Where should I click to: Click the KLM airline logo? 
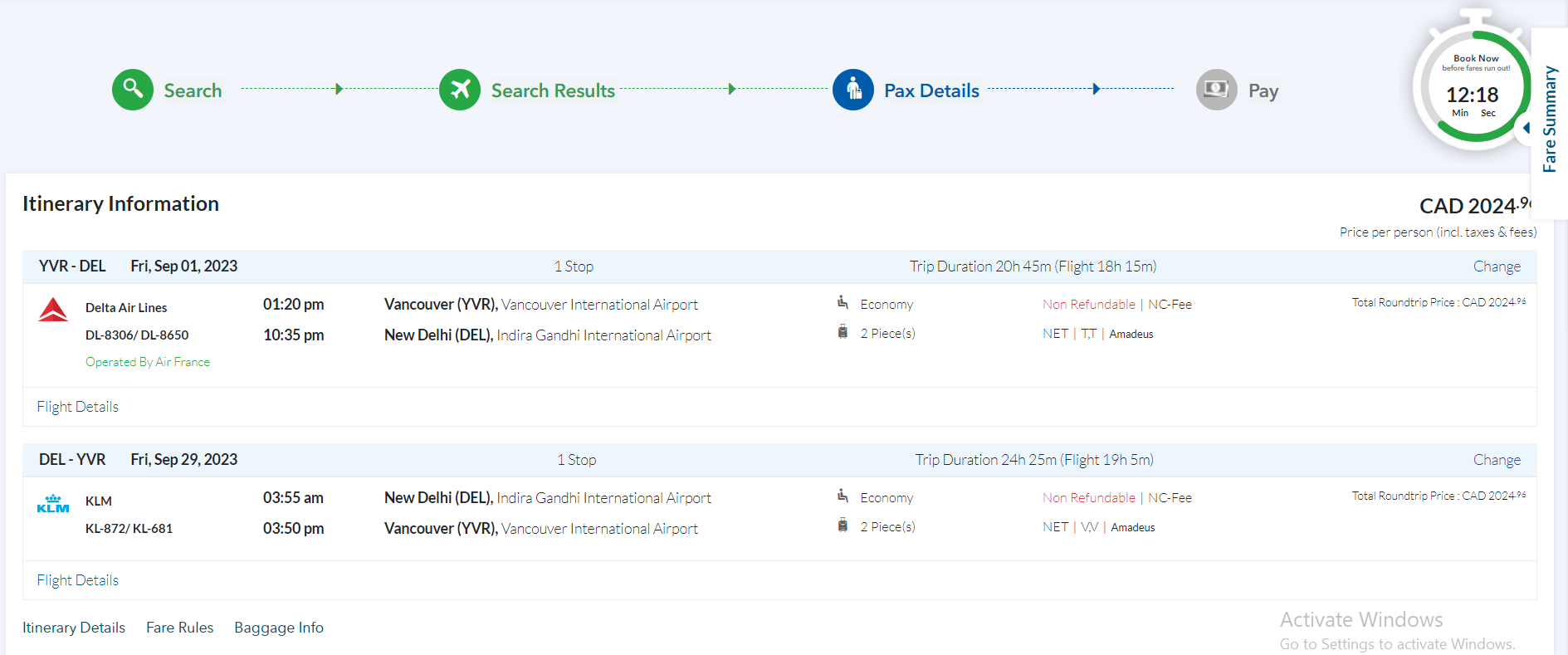coord(53,503)
